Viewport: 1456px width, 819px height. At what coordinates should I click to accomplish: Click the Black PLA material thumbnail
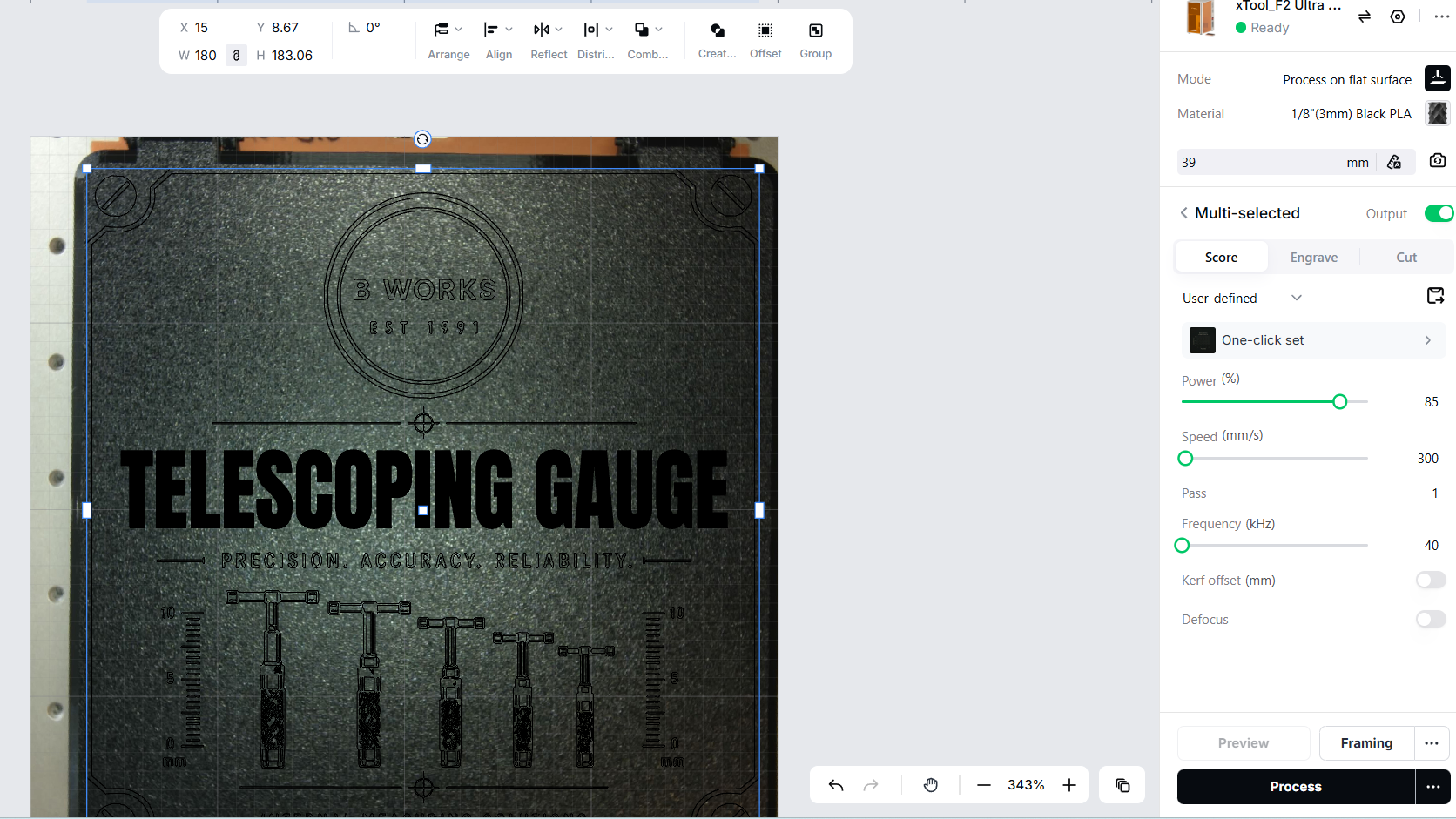tap(1437, 113)
